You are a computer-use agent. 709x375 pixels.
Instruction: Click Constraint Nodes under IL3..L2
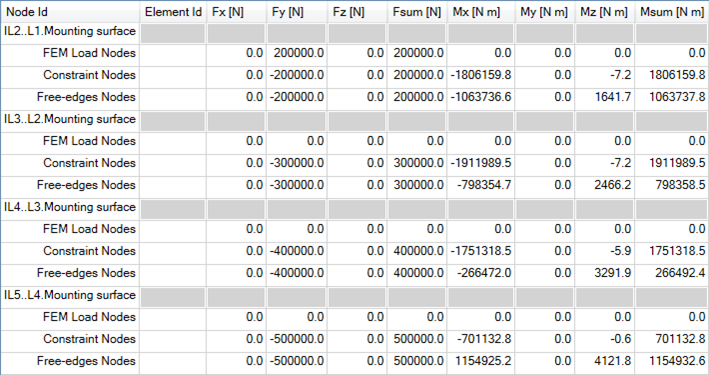pos(90,163)
